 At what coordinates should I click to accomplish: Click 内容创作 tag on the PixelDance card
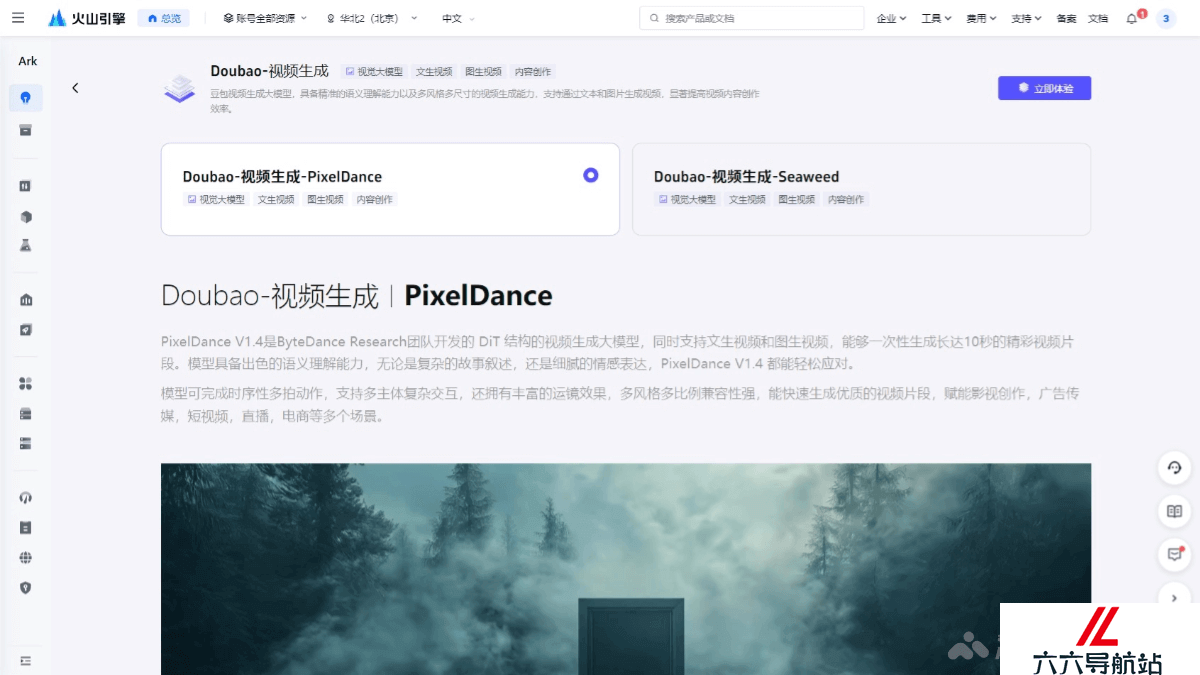pos(375,200)
